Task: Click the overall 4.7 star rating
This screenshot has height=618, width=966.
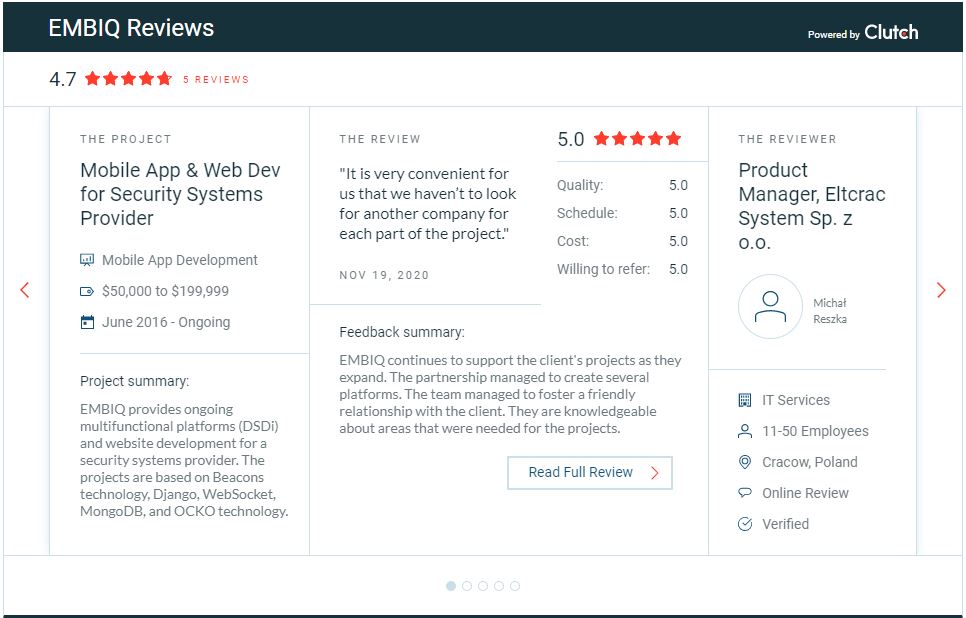Action: [x=128, y=79]
